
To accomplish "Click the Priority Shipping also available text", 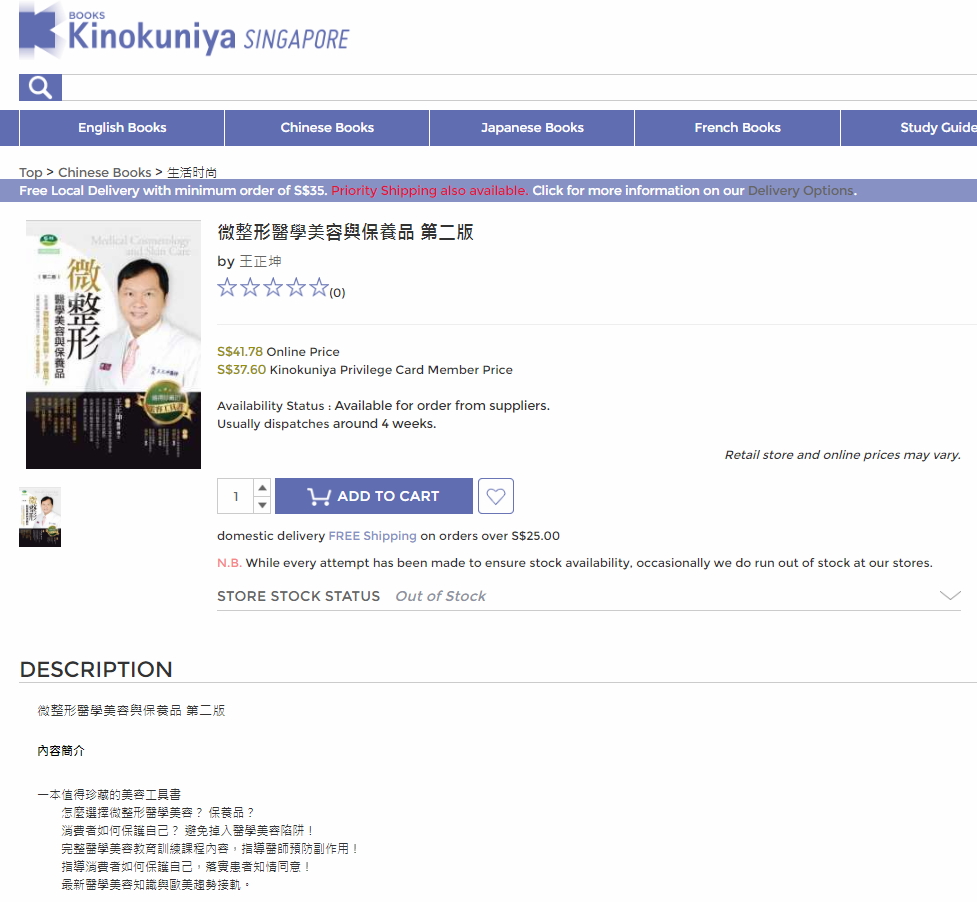I will pyautogui.click(x=429, y=191).
